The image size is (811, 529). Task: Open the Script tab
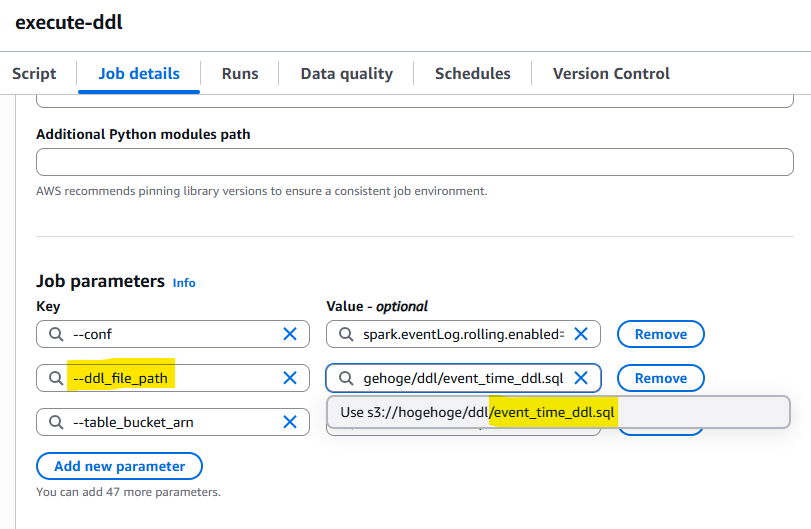(34, 73)
